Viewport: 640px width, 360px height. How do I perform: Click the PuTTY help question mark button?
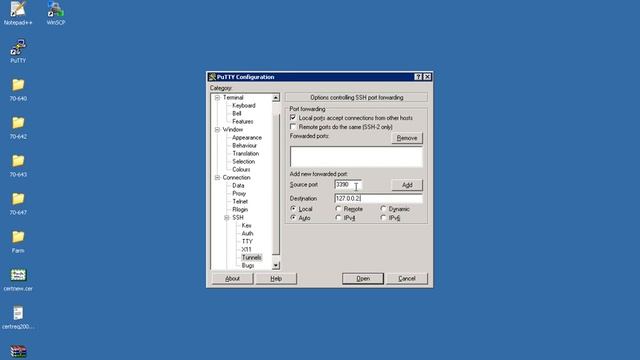418,77
